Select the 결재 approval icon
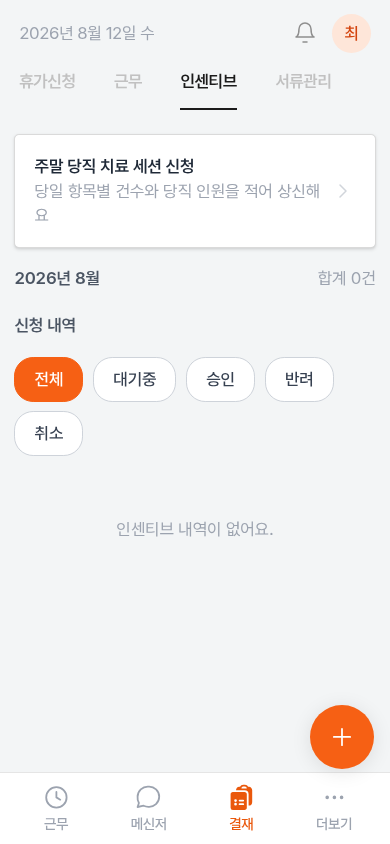 tap(241, 797)
